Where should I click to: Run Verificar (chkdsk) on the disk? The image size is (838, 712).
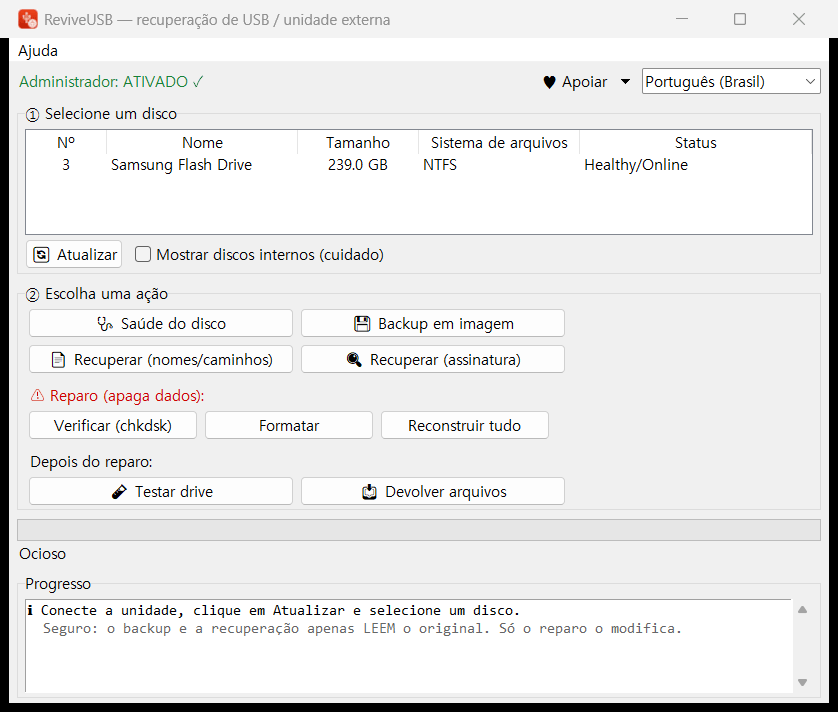[x=113, y=425]
